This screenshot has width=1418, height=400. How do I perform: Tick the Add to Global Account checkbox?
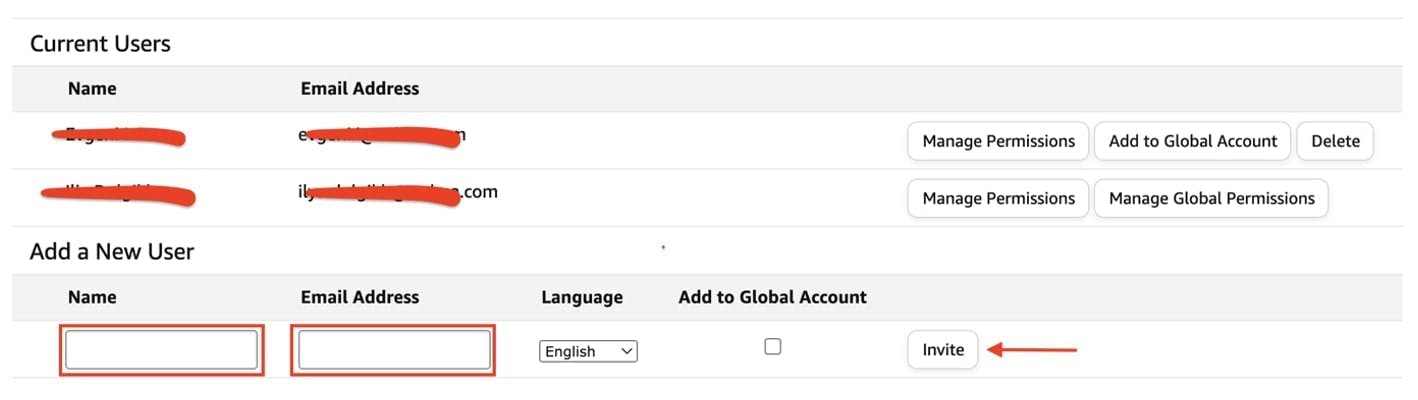click(772, 347)
